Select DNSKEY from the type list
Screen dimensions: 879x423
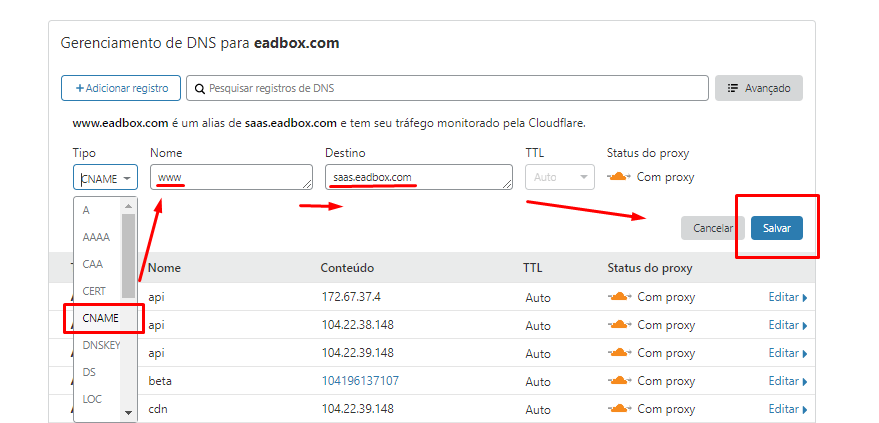pos(101,345)
